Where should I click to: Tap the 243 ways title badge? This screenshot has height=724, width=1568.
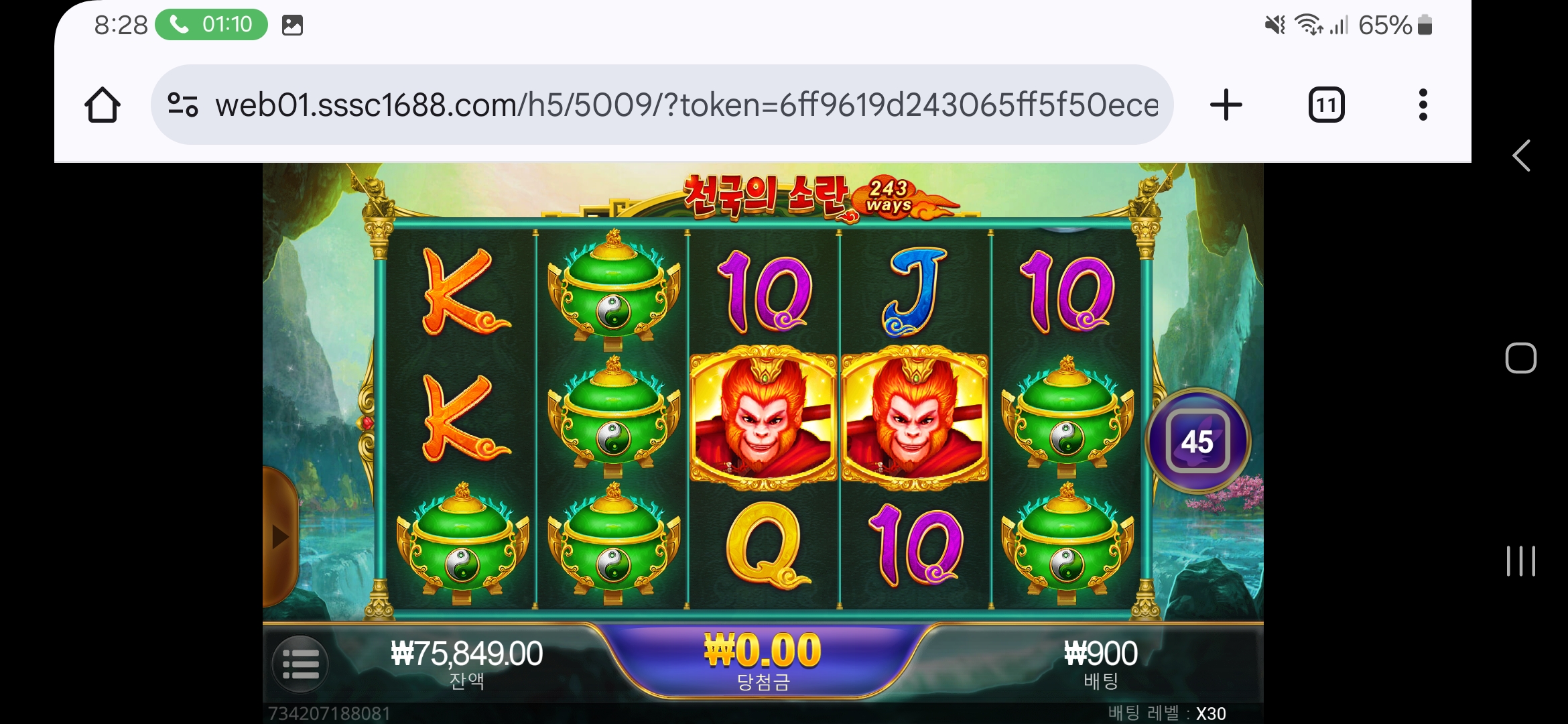coord(889,196)
